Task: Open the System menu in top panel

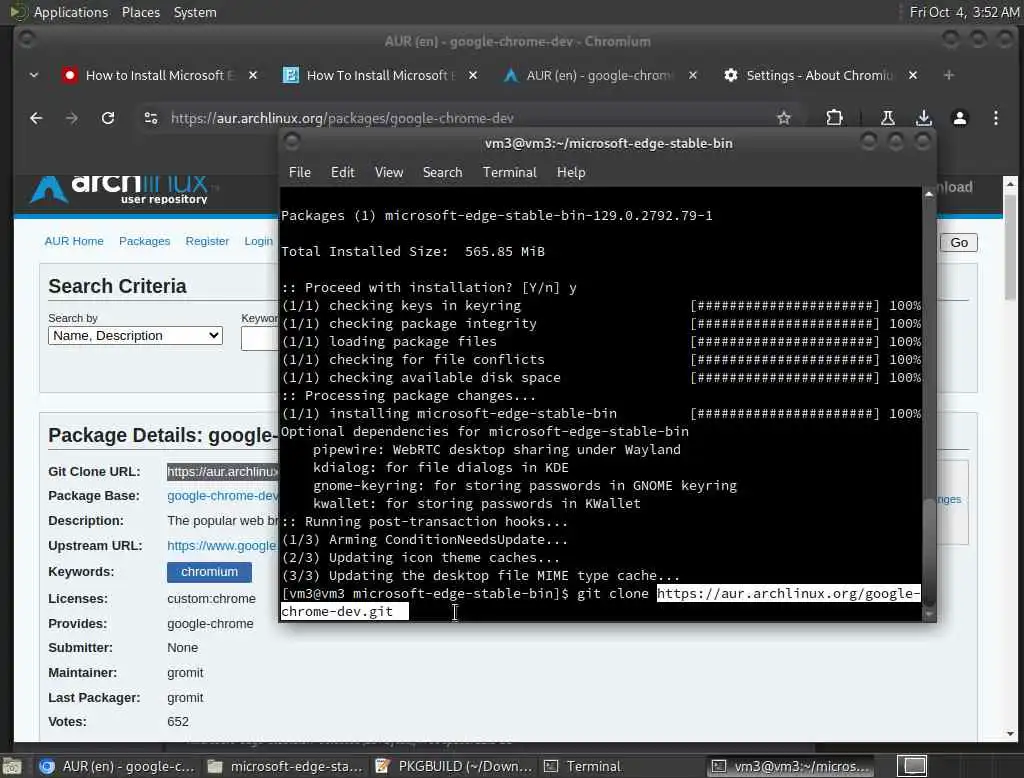Action: [195, 12]
